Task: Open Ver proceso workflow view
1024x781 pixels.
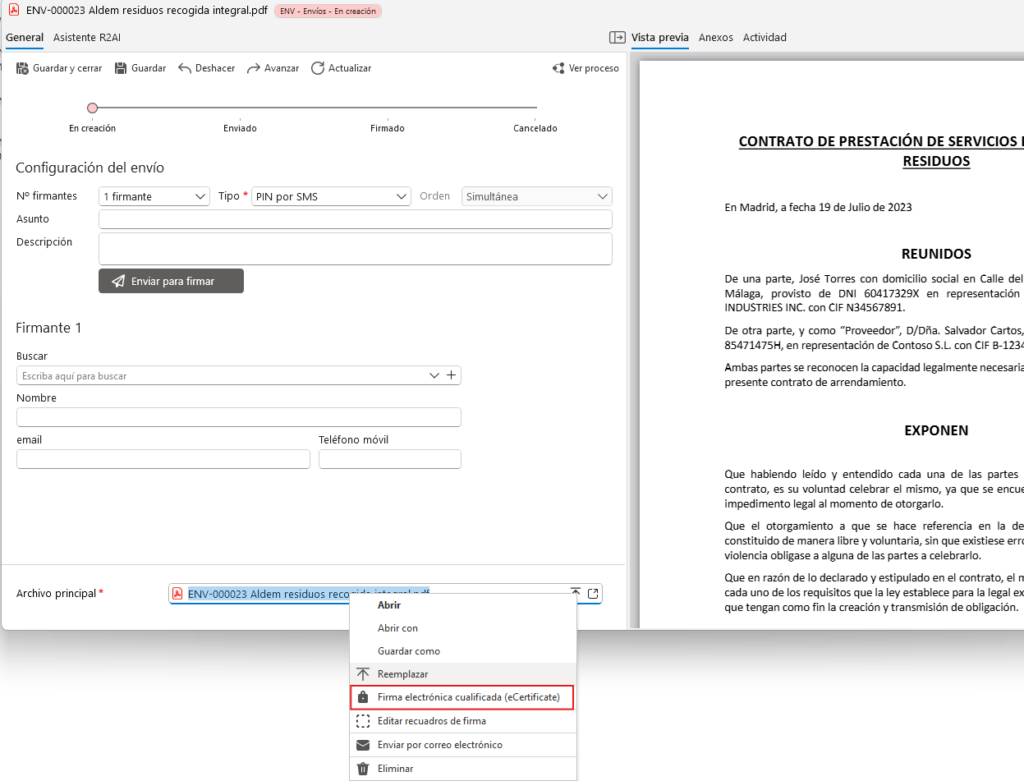Action: 586,68
